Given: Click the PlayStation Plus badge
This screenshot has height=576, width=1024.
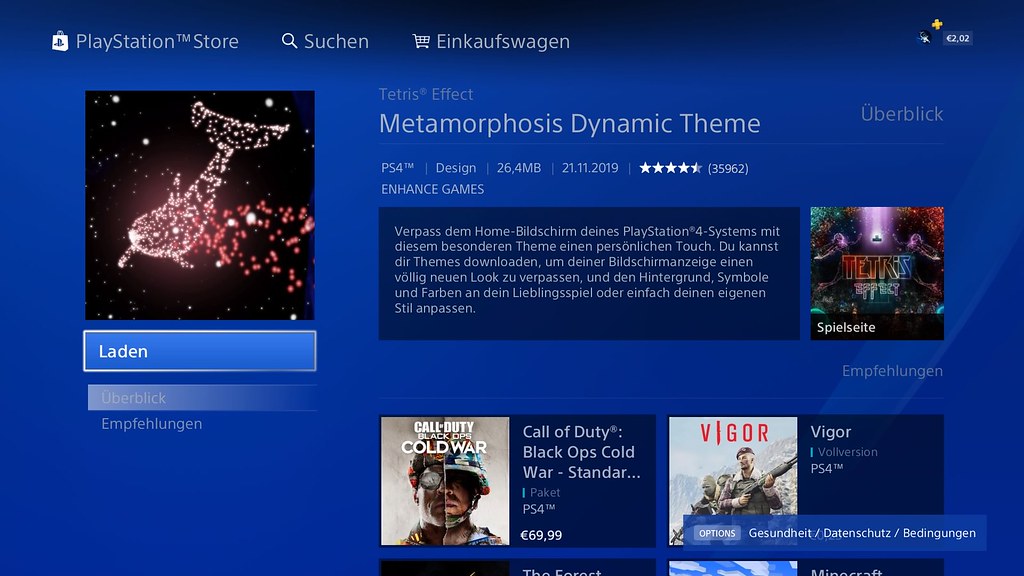Looking at the screenshot, I should coord(937,24).
